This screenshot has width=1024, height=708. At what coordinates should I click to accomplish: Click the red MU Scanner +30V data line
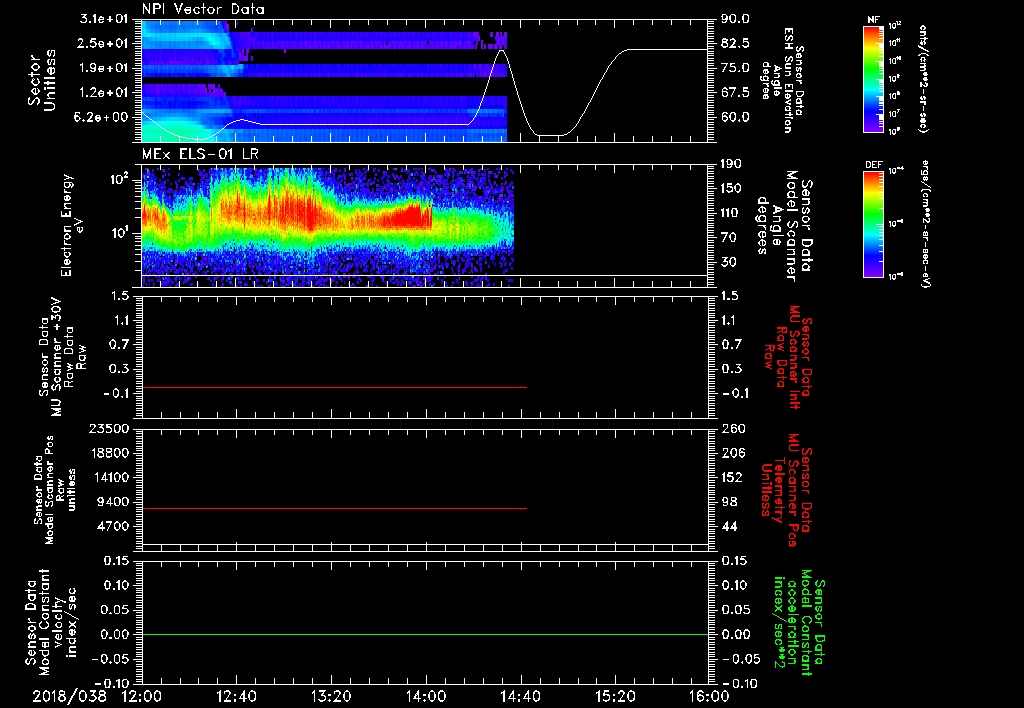pos(334,388)
